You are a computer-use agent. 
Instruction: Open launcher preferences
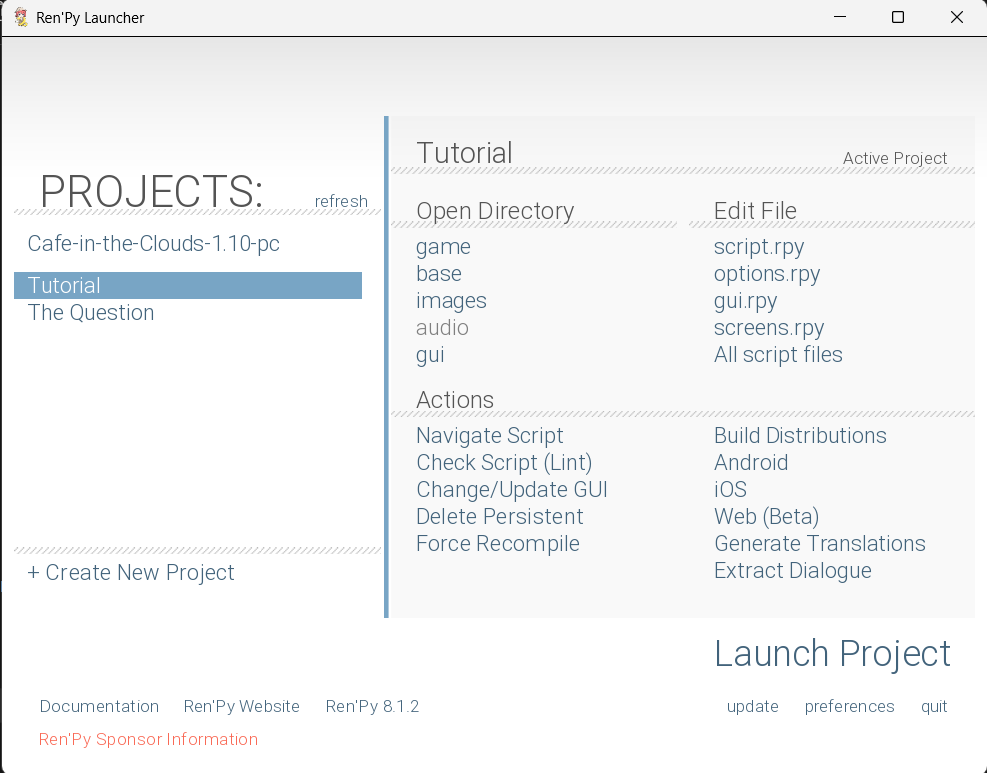point(849,707)
